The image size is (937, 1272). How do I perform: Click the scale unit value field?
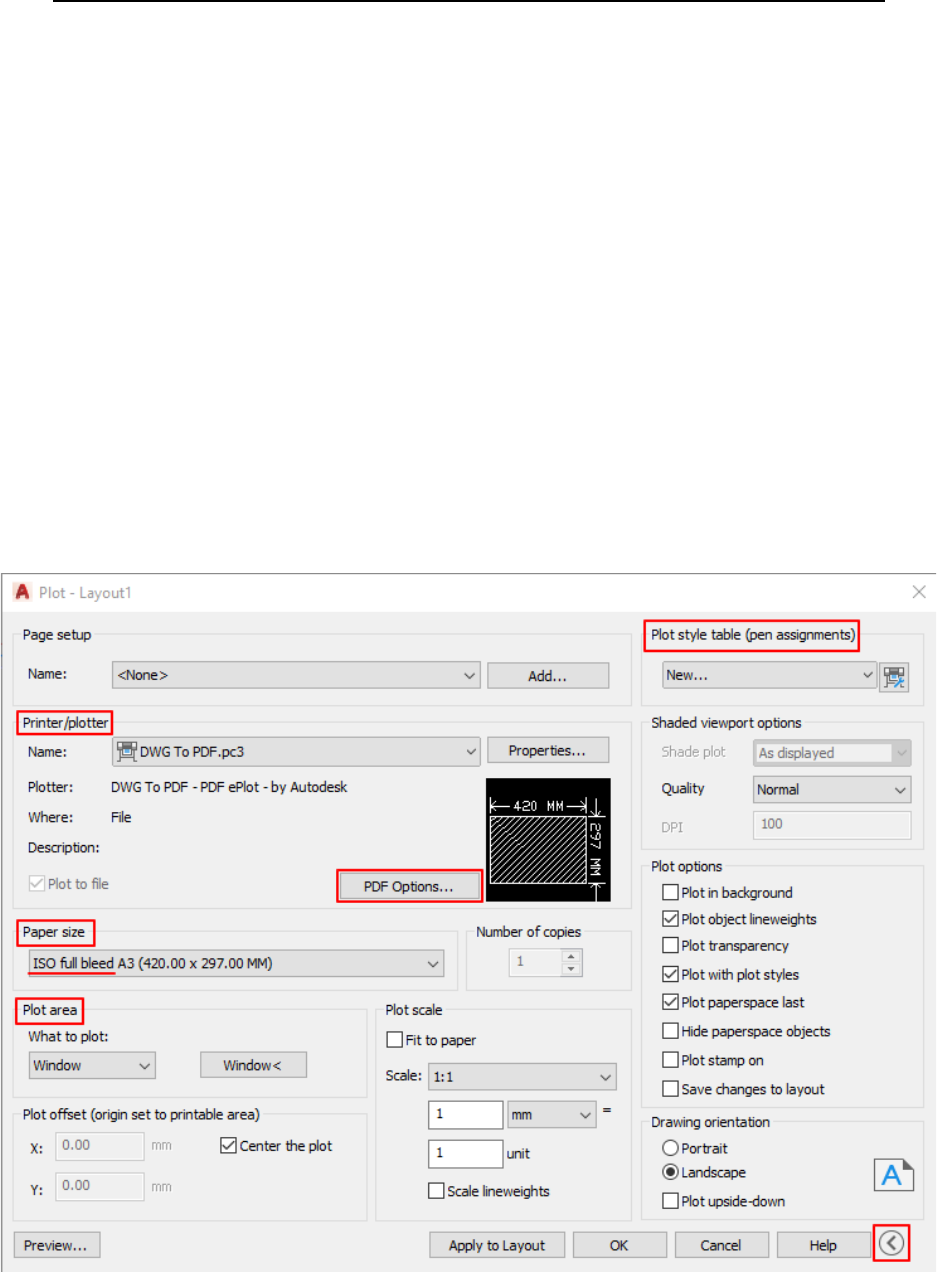pyautogui.click(x=466, y=1154)
